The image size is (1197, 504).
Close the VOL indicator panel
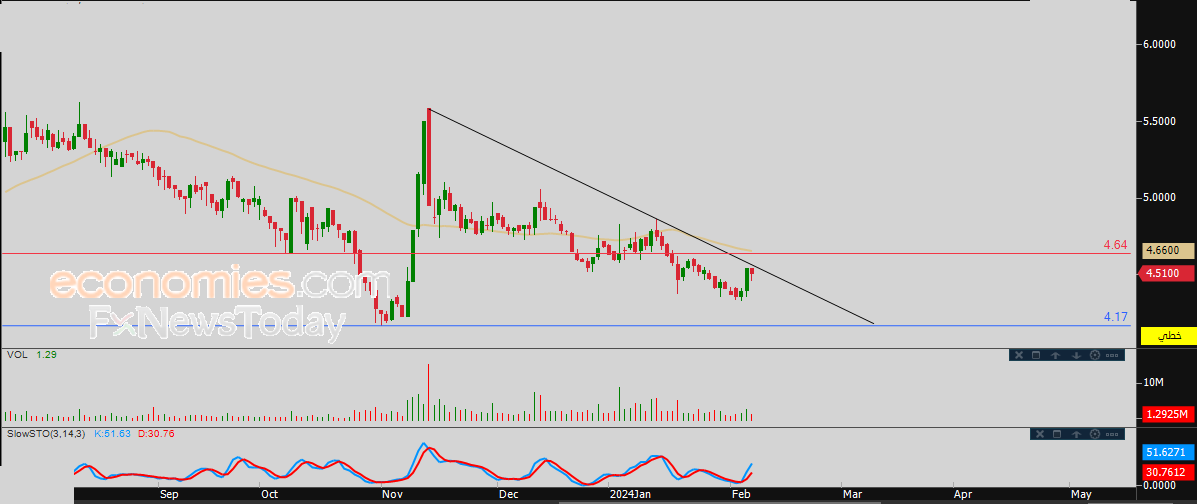coord(1019,355)
